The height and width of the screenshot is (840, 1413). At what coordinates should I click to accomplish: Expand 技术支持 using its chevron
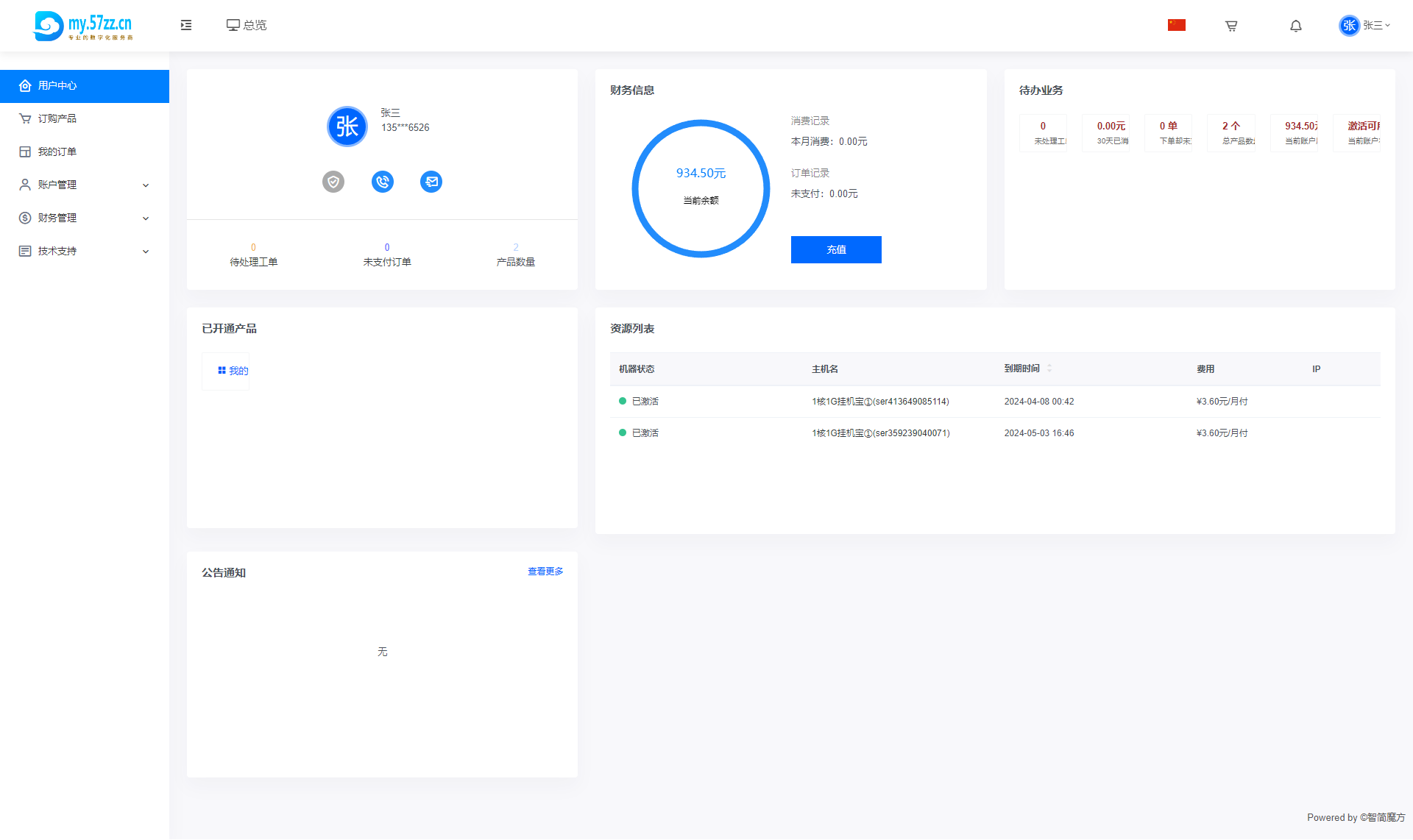146,252
